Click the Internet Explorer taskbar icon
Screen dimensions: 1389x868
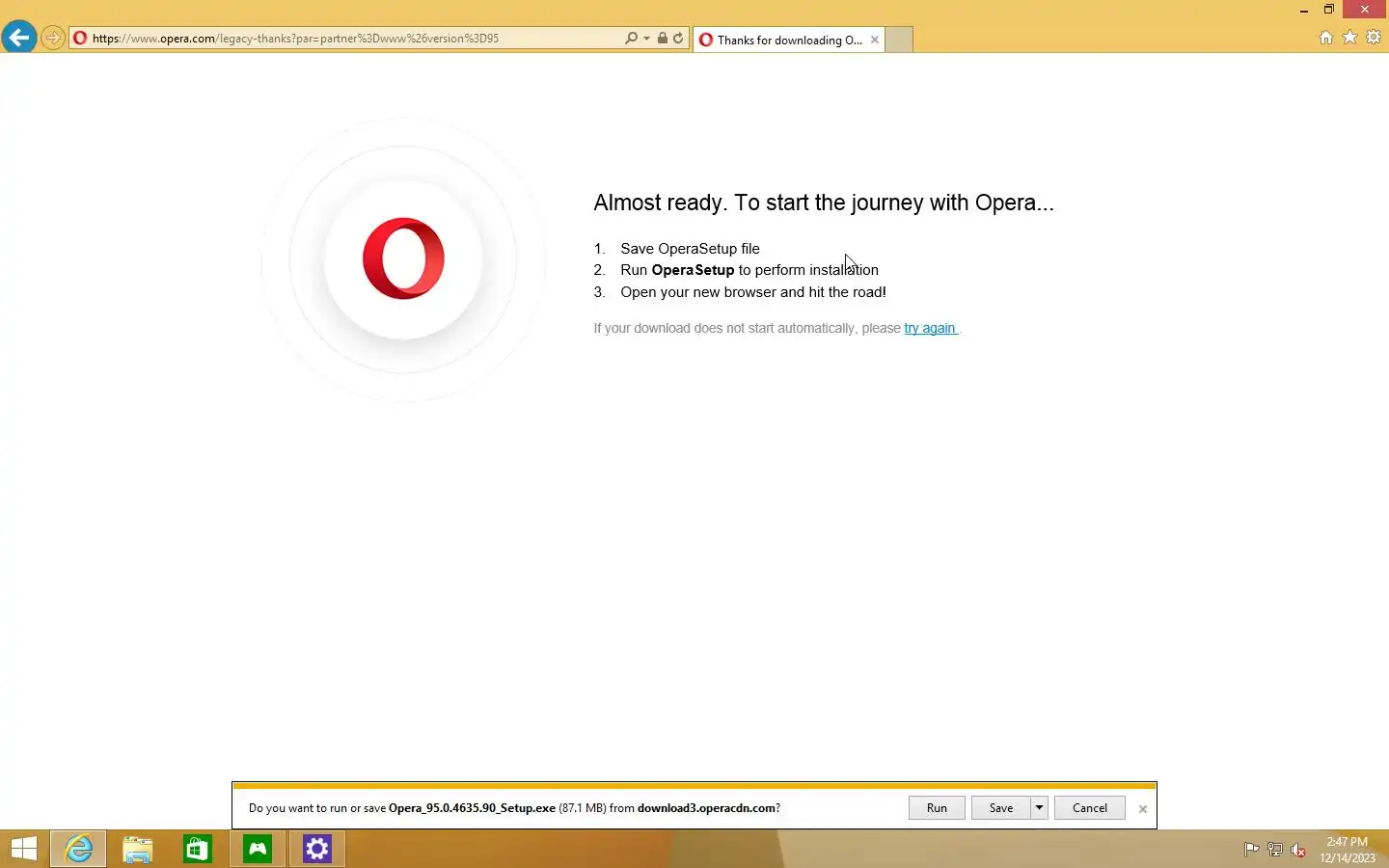[x=78, y=849]
